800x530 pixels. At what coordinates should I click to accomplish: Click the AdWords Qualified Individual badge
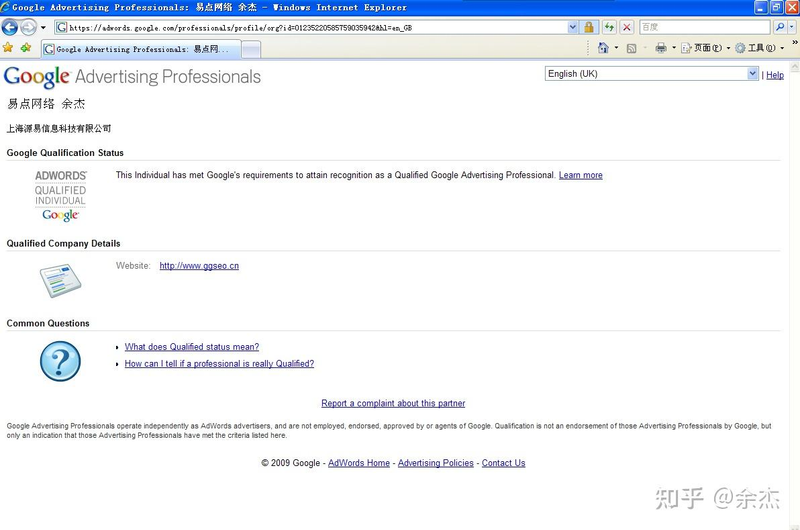pyautogui.click(x=60, y=196)
